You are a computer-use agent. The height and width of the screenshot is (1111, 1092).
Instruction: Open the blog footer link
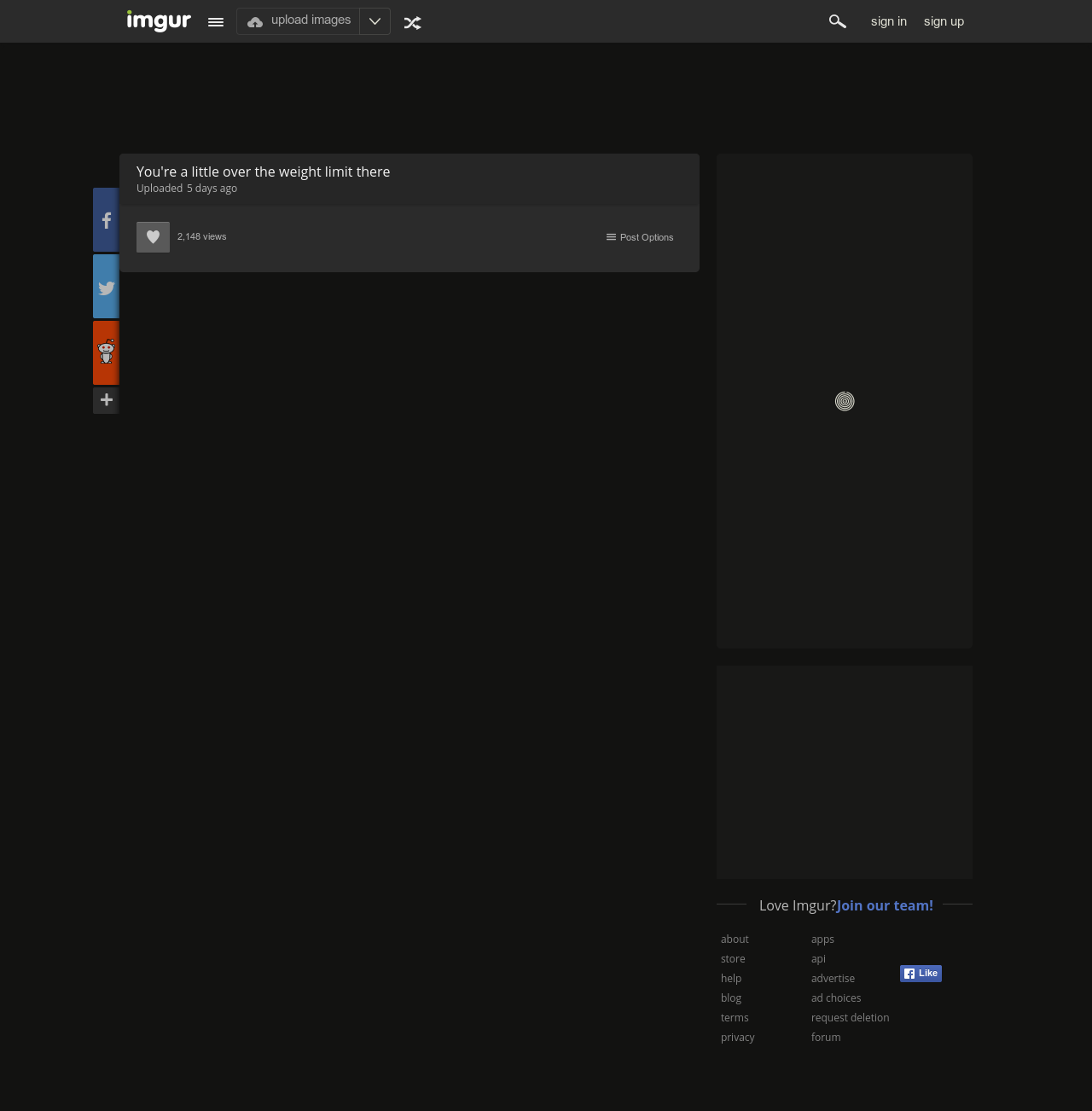[x=731, y=998]
